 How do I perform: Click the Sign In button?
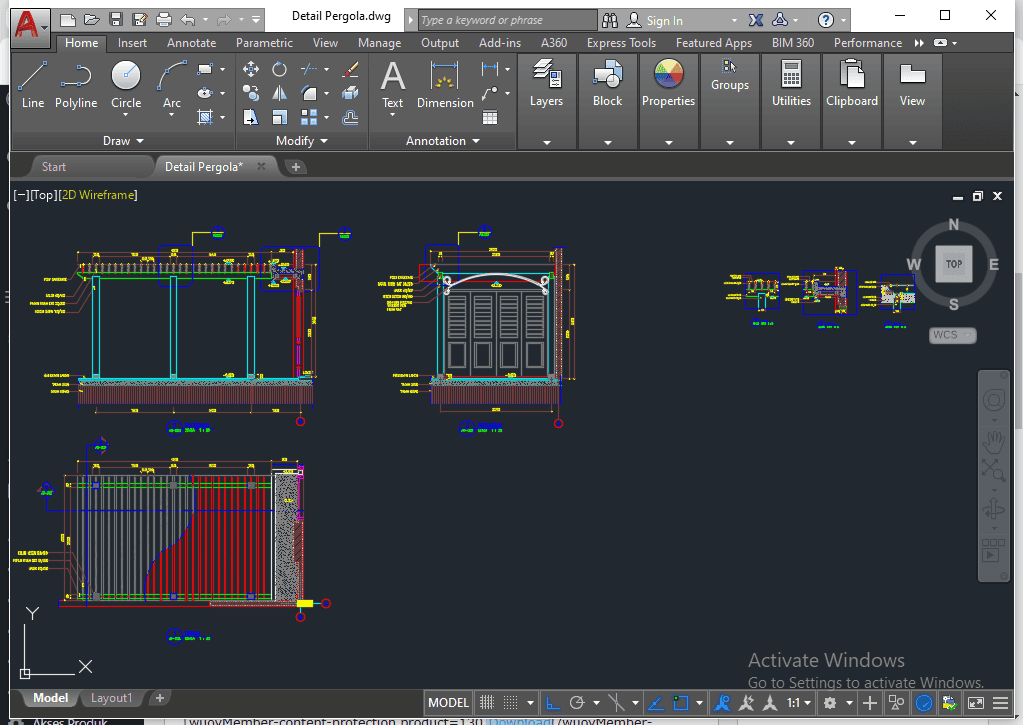[x=664, y=20]
